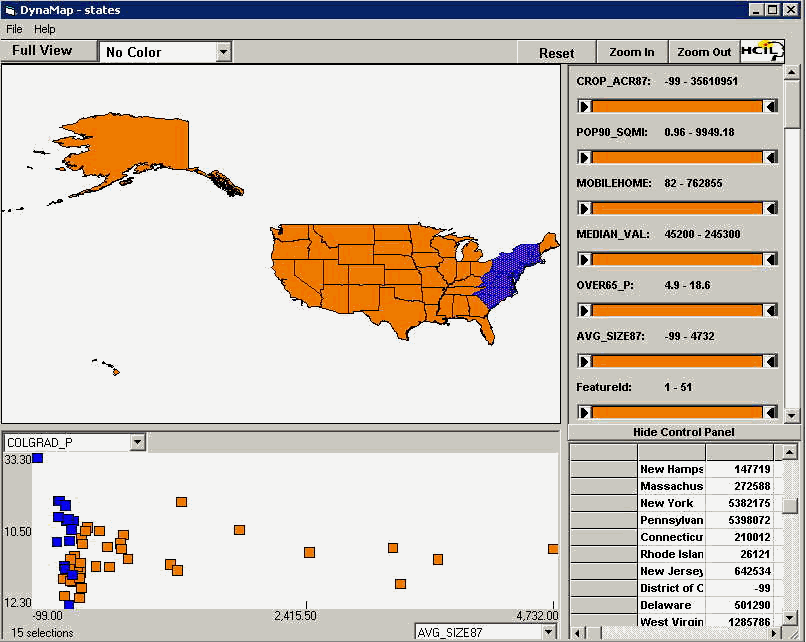Select Florida on the map
This screenshot has height=642, width=806.
click(x=486, y=328)
